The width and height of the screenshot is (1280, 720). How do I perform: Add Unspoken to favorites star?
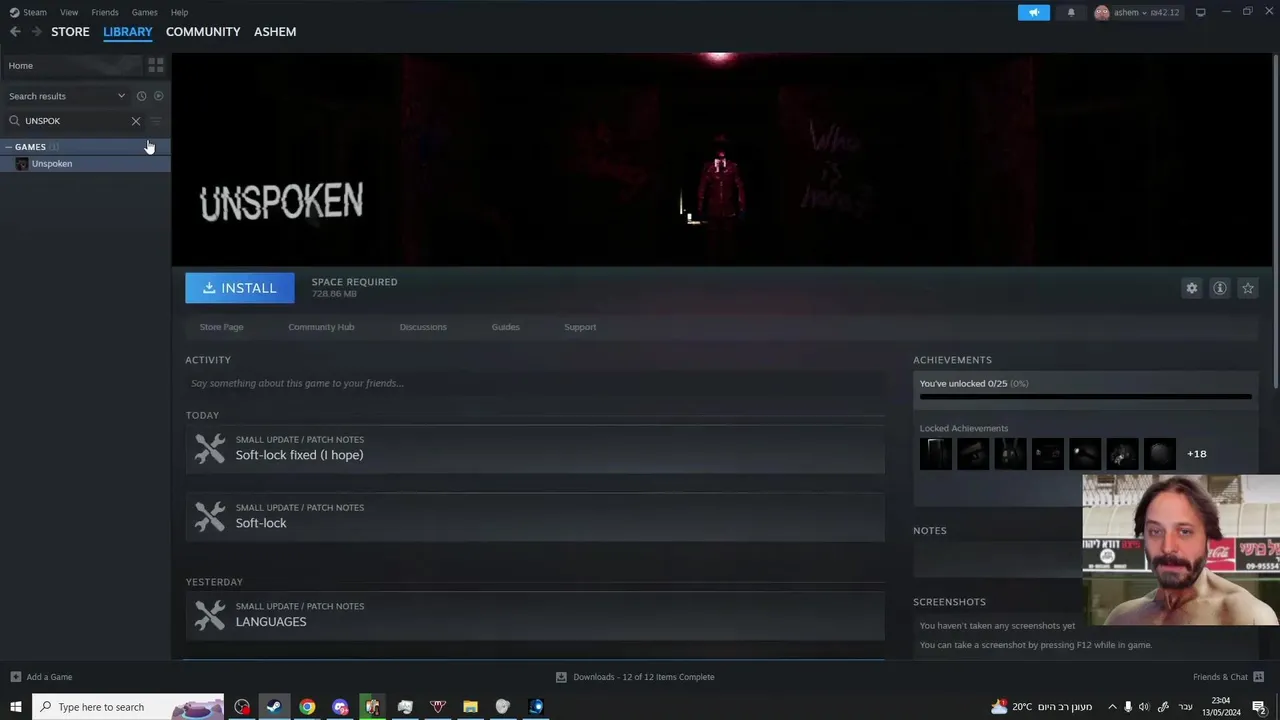pos(1248,288)
